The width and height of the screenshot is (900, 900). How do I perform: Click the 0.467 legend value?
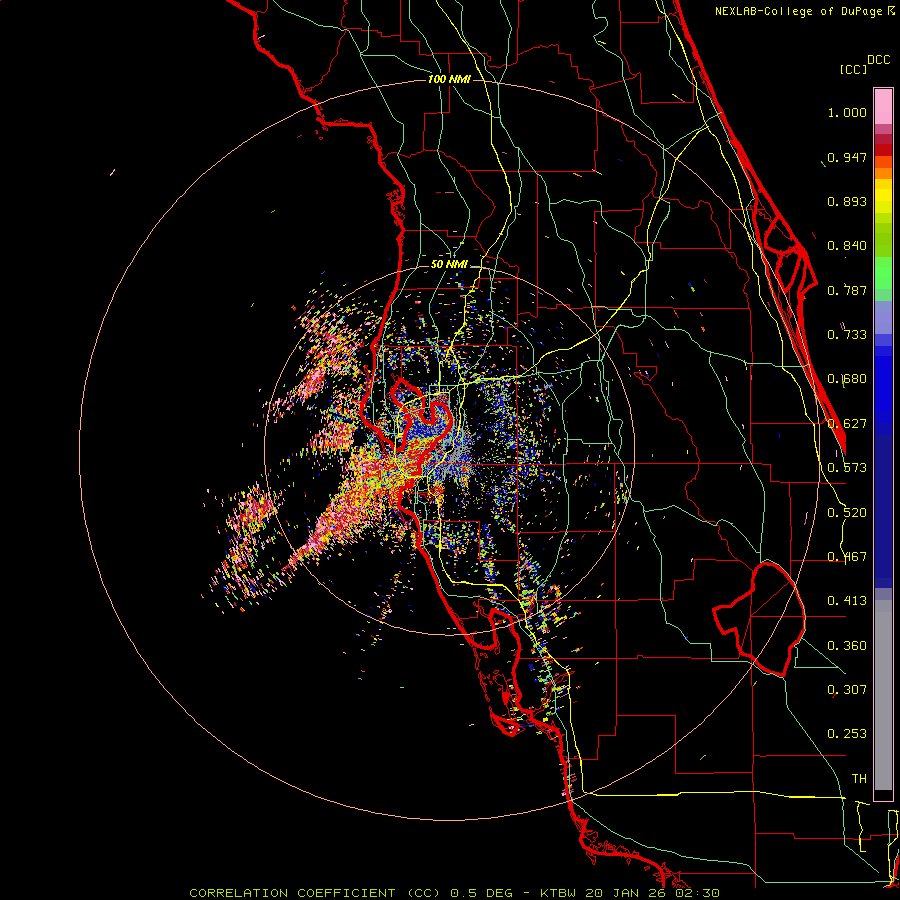[847, 557]
